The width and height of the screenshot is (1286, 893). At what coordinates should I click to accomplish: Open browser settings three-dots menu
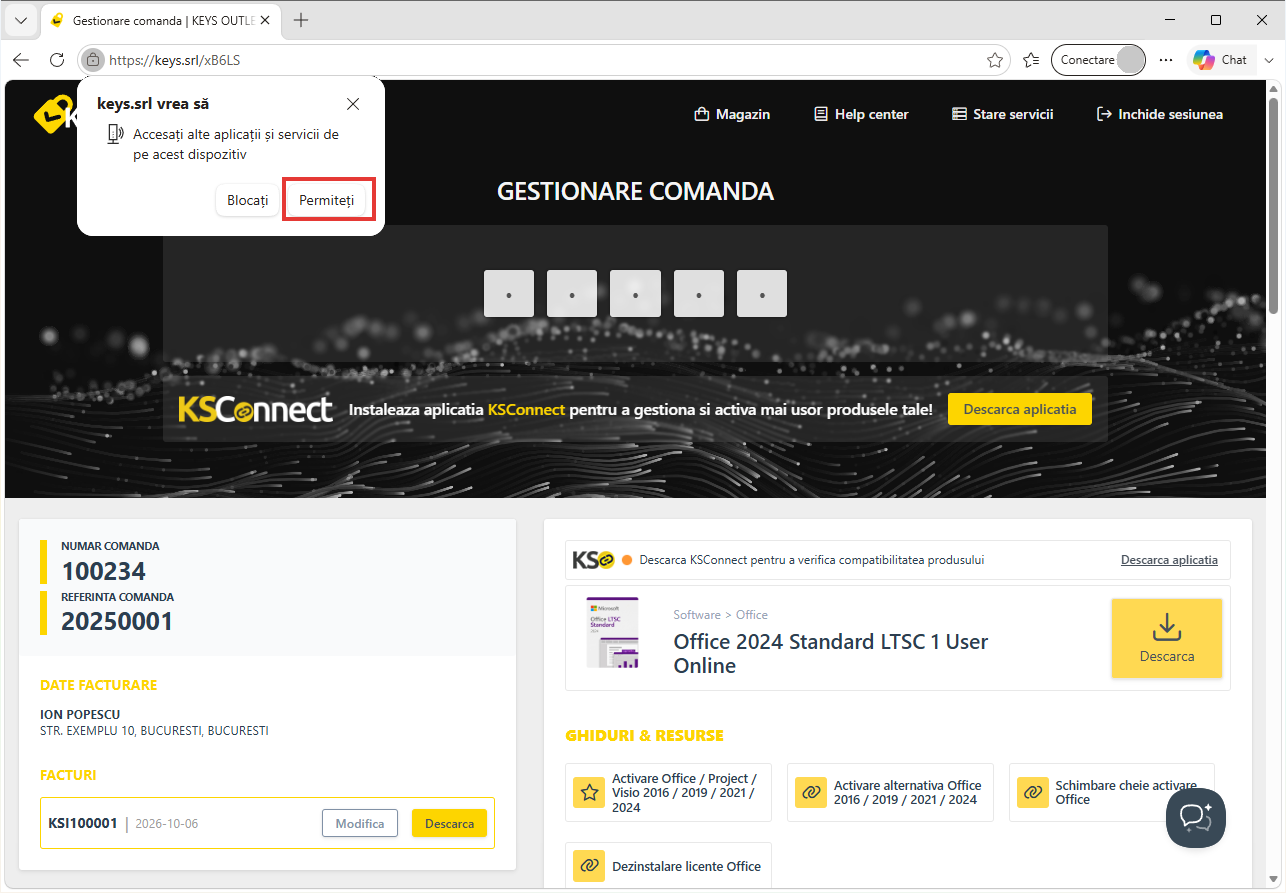click(1166, 60)
